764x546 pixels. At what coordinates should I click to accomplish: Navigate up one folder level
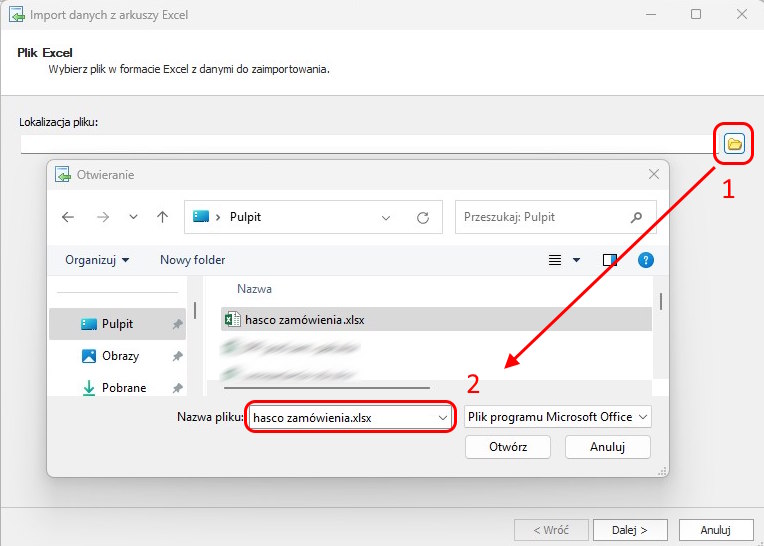point(162,217)
